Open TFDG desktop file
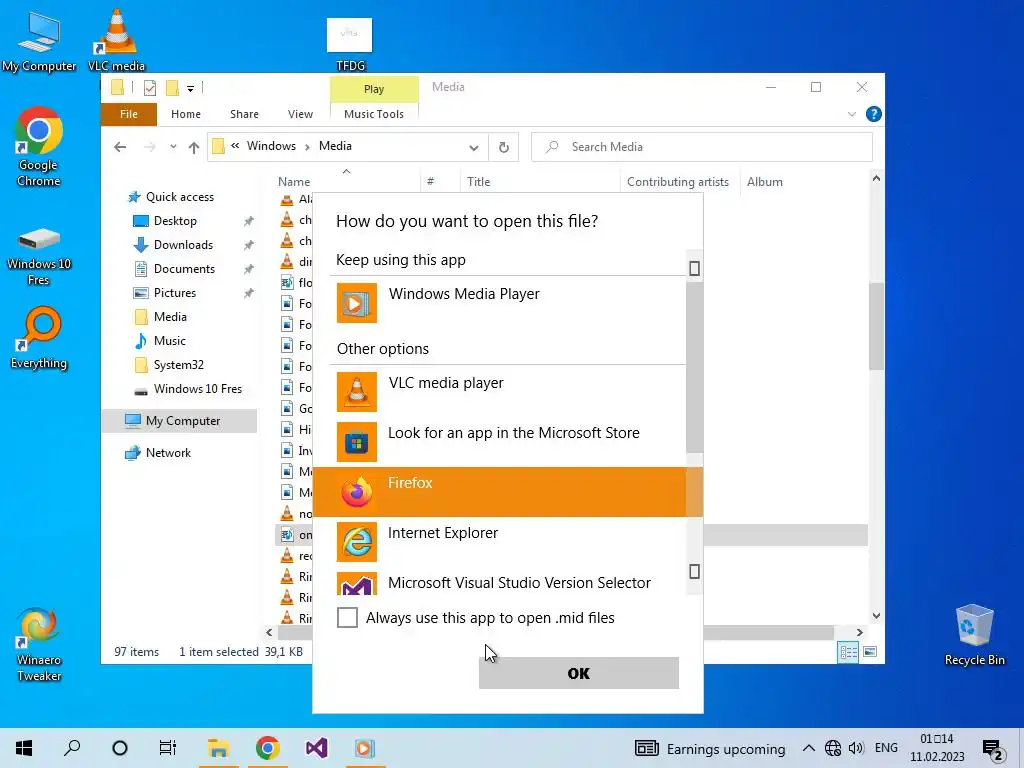 350,44
